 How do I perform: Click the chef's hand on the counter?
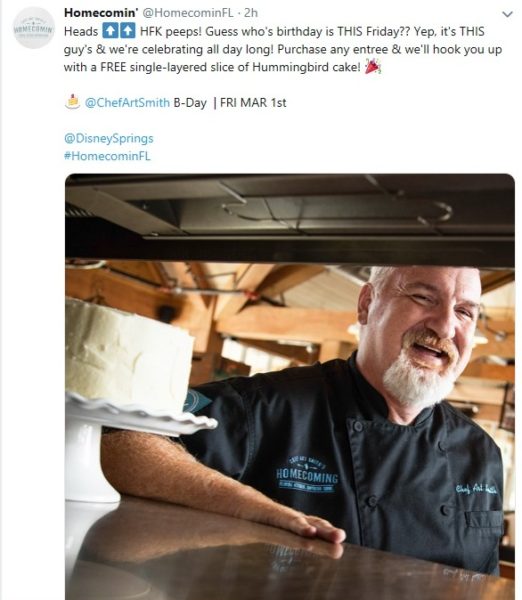click(317, 528)
